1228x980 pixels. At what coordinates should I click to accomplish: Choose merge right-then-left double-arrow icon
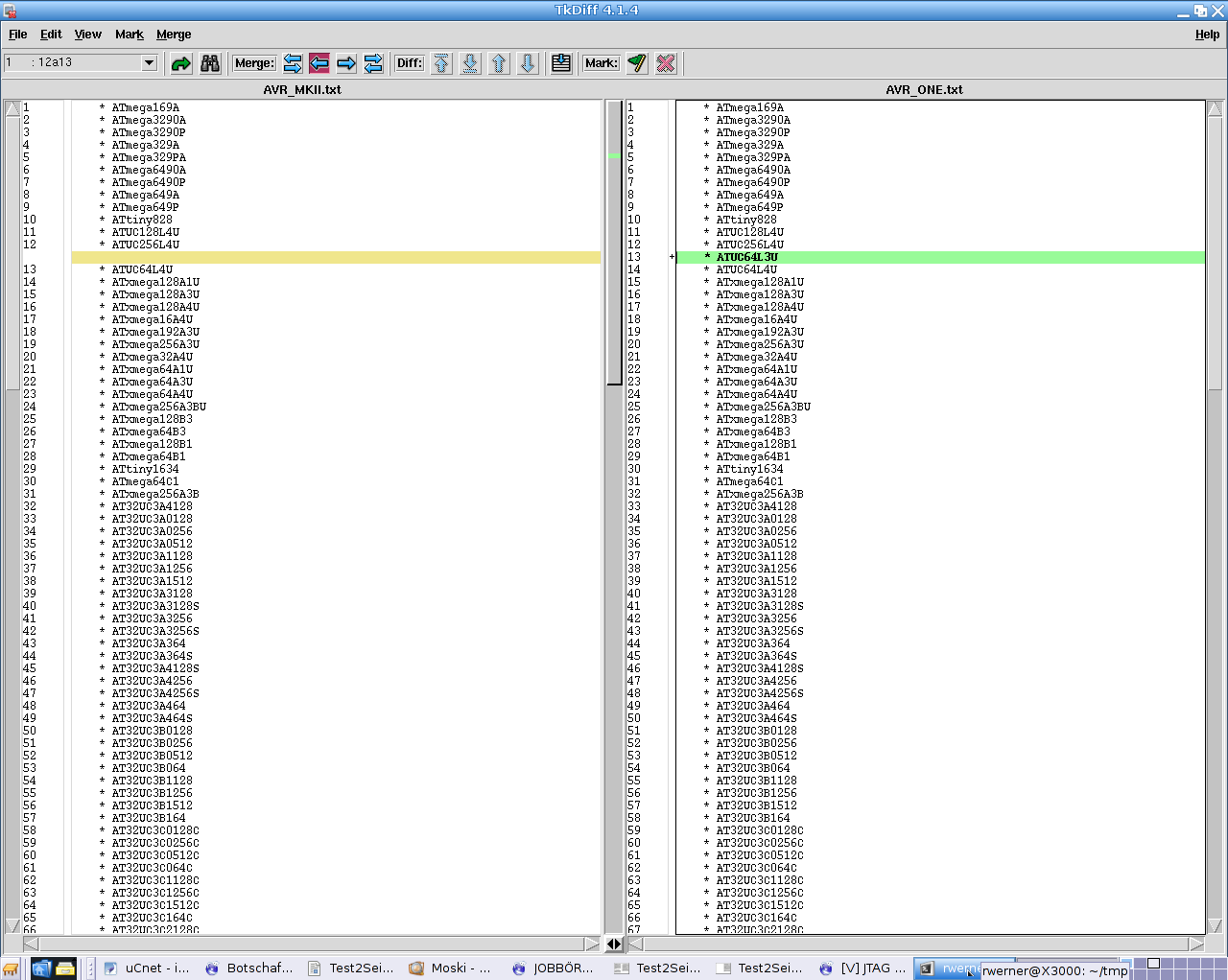click(373, 63)
